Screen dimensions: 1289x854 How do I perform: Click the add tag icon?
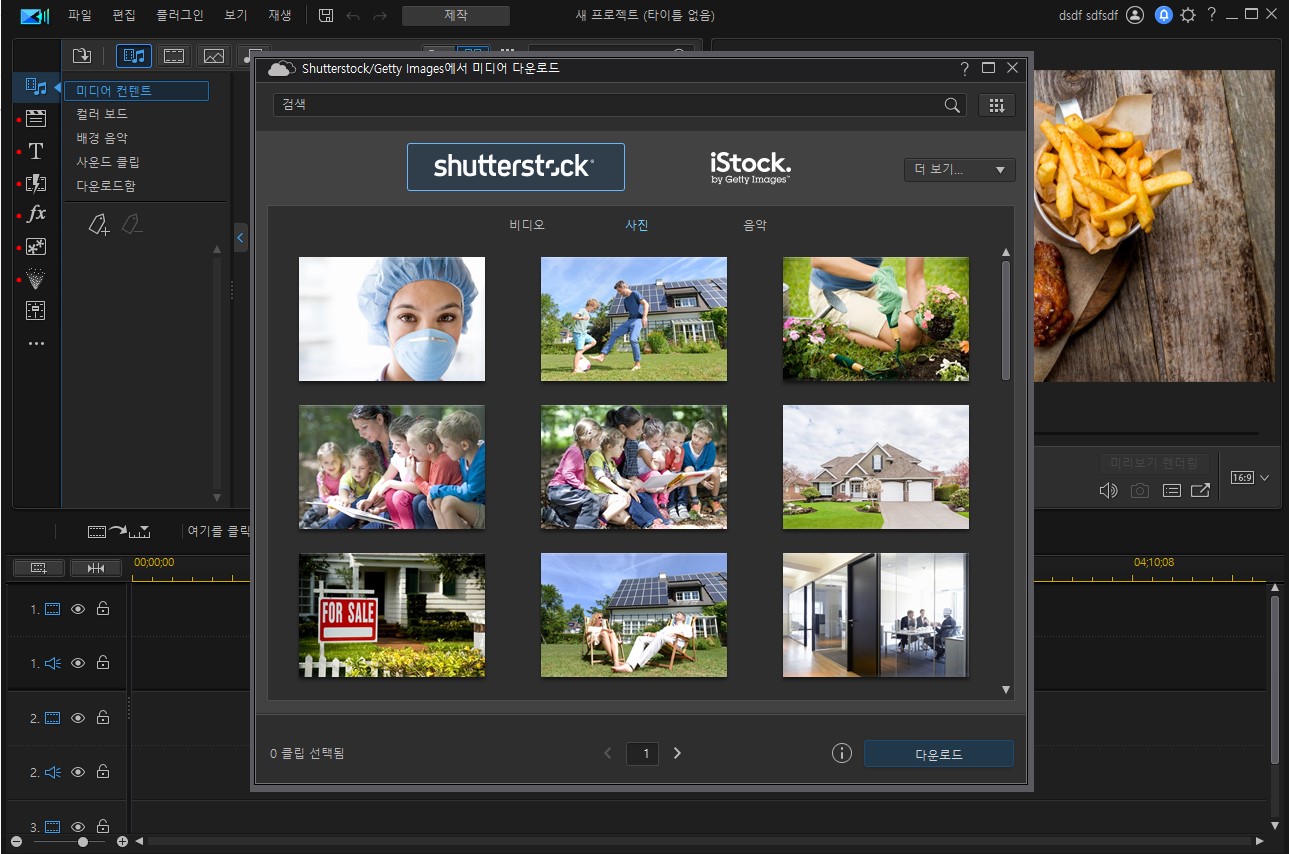click(98, 225)
